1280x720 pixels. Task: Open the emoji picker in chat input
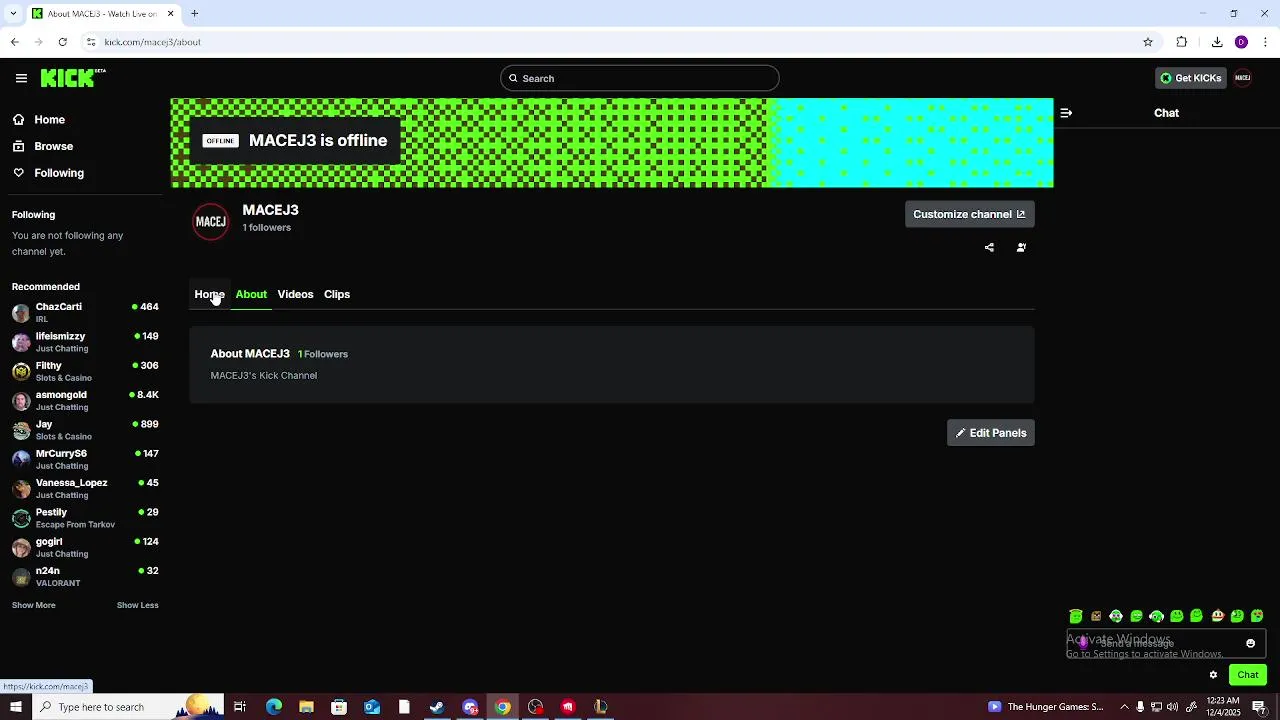pos(1250,643)
